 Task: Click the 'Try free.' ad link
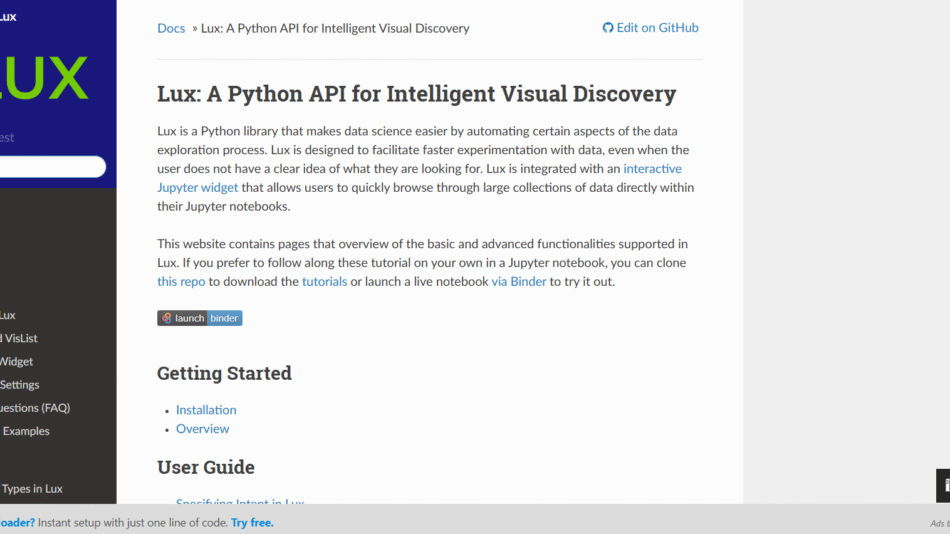(x=252, y=522)
